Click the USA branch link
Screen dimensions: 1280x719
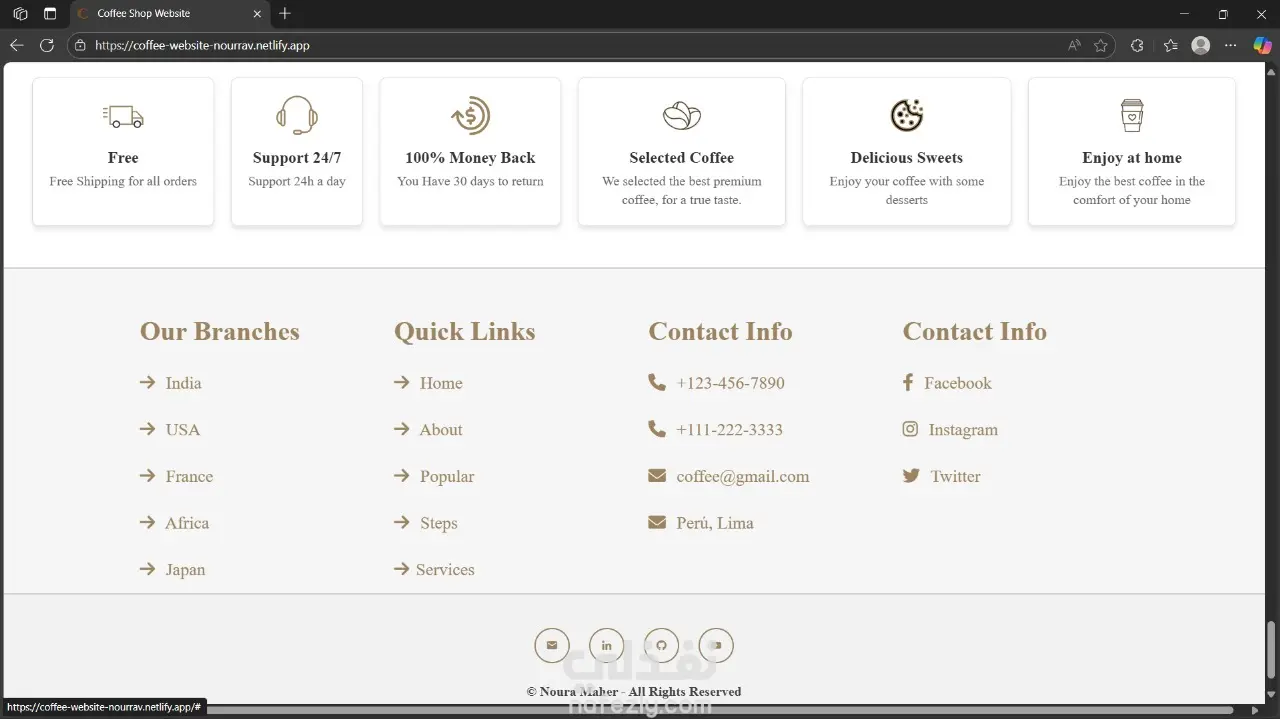[x=183, y=430]
